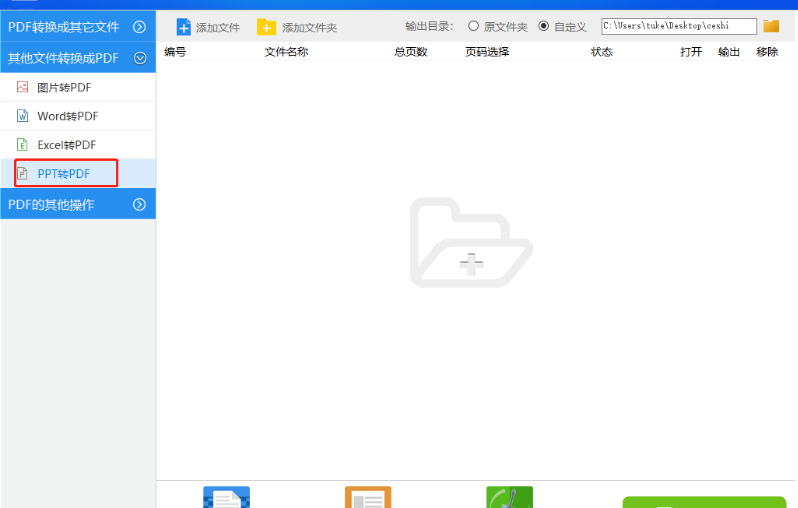Select the 自定义 output radio button
The image size is (798, 508).
544,26
